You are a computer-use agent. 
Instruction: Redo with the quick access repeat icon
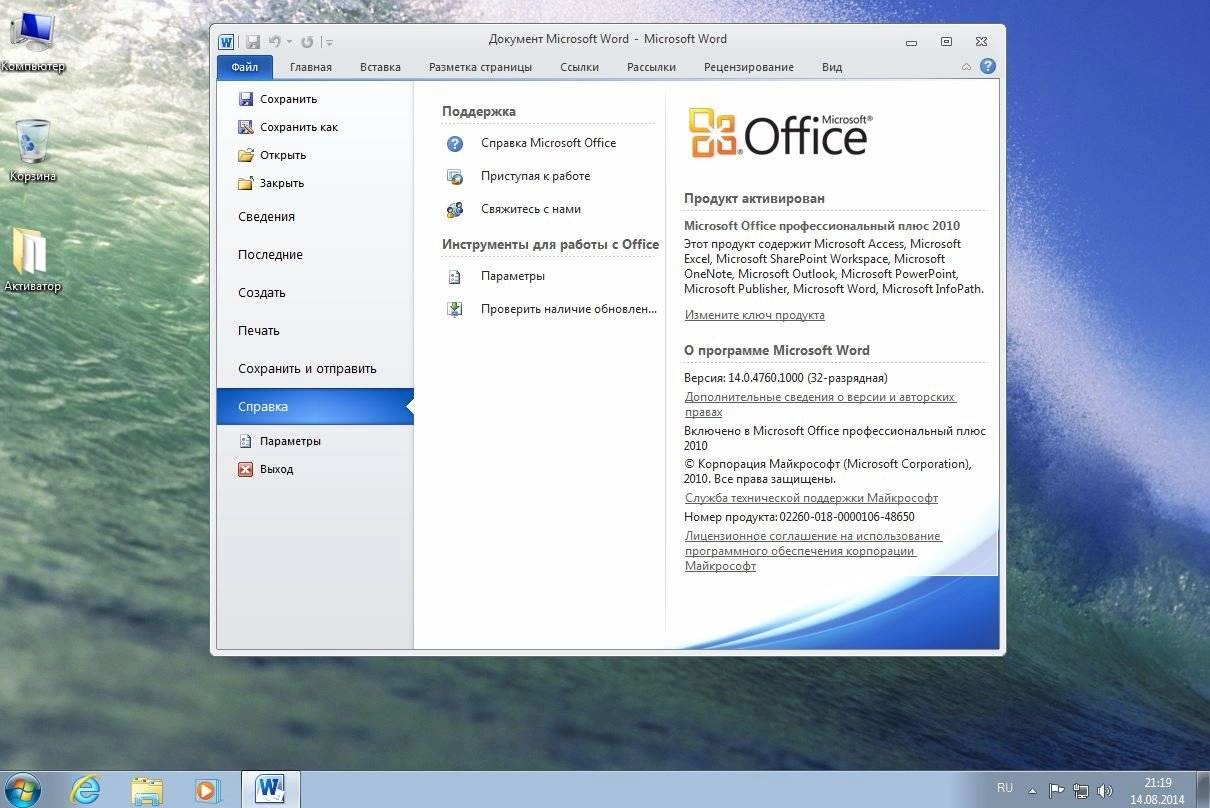[307, 42]
